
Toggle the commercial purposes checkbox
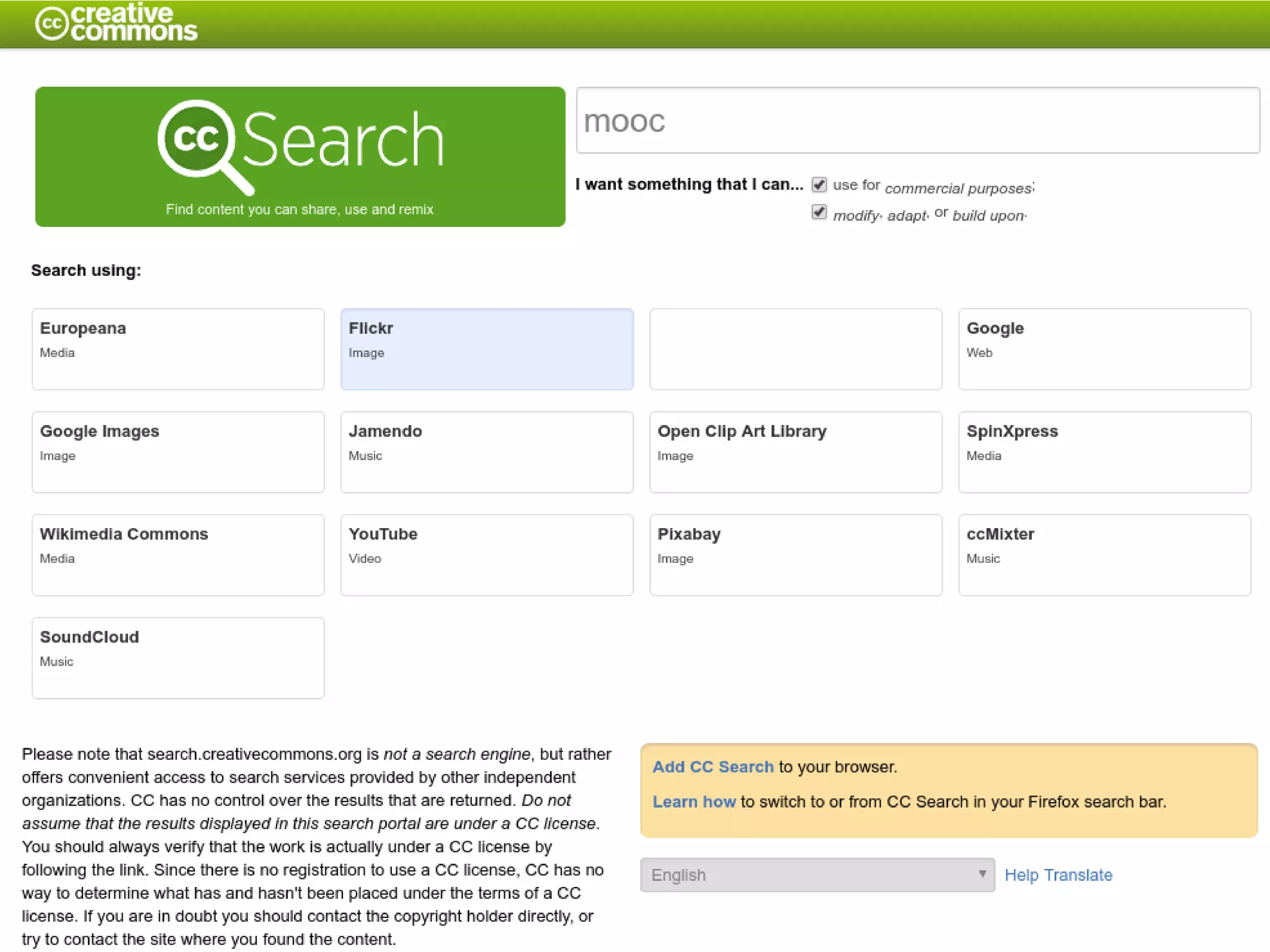(x=819, y=185)
